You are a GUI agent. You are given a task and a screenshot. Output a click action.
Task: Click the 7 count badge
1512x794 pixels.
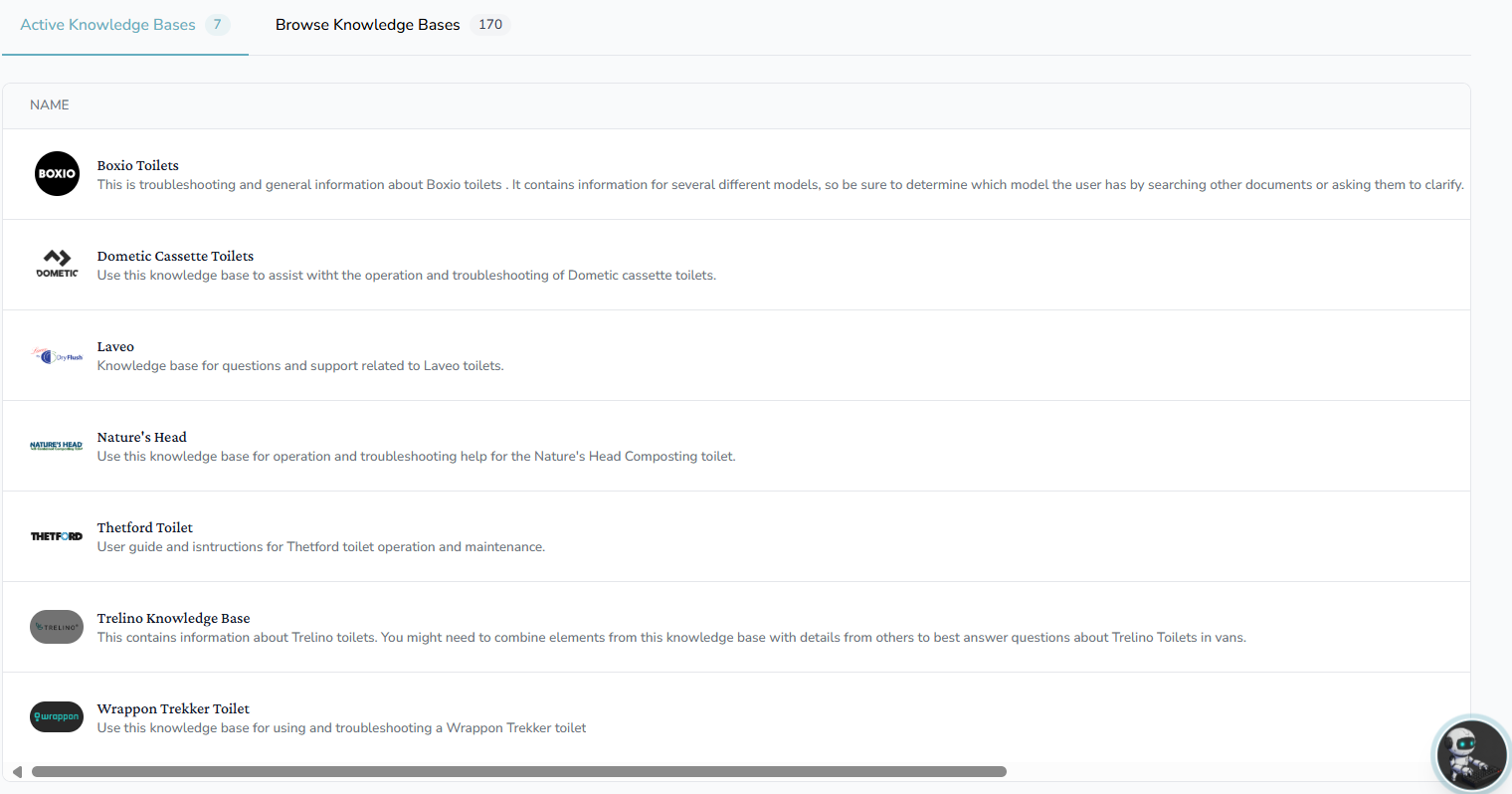(217, 25)
